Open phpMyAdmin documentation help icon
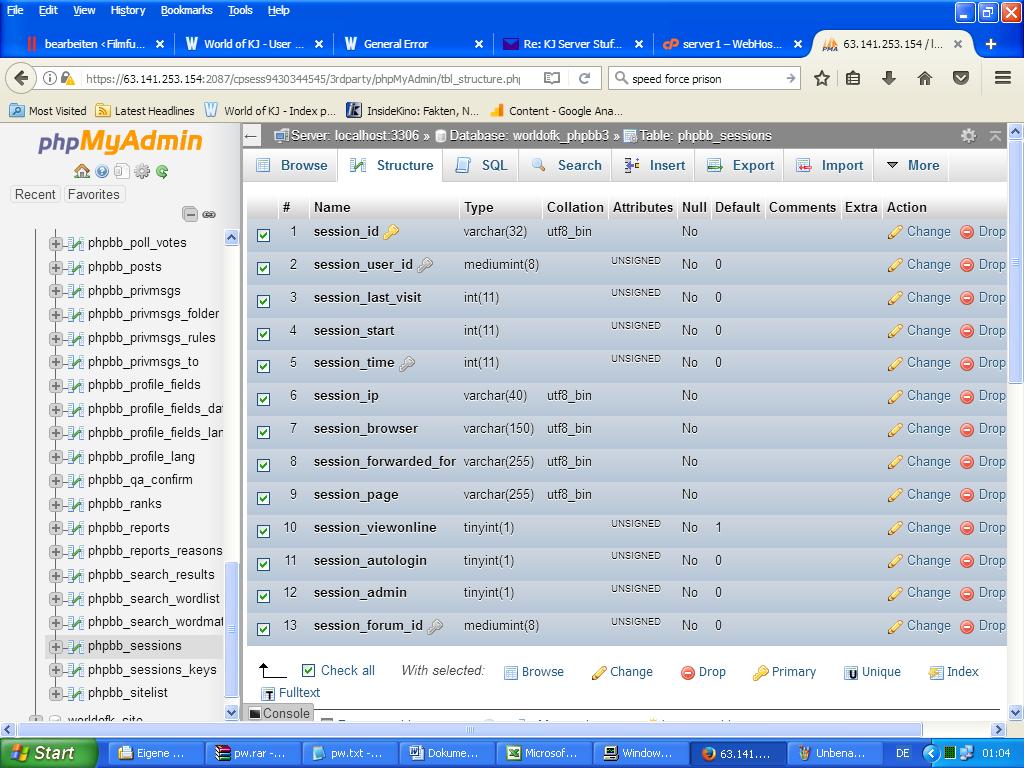 pos(102,171)
